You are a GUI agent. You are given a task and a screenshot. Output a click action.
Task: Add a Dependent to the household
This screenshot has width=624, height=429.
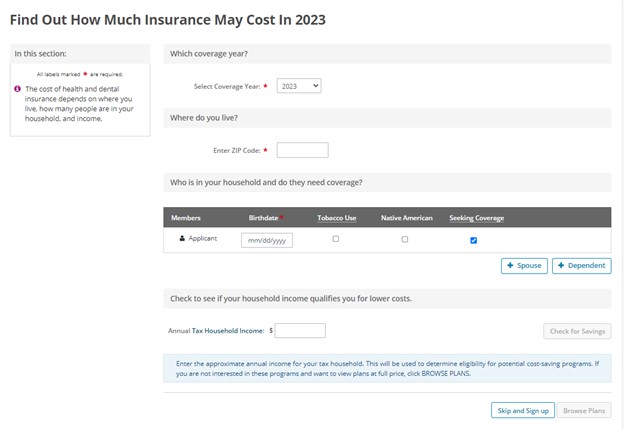[581, 266]
